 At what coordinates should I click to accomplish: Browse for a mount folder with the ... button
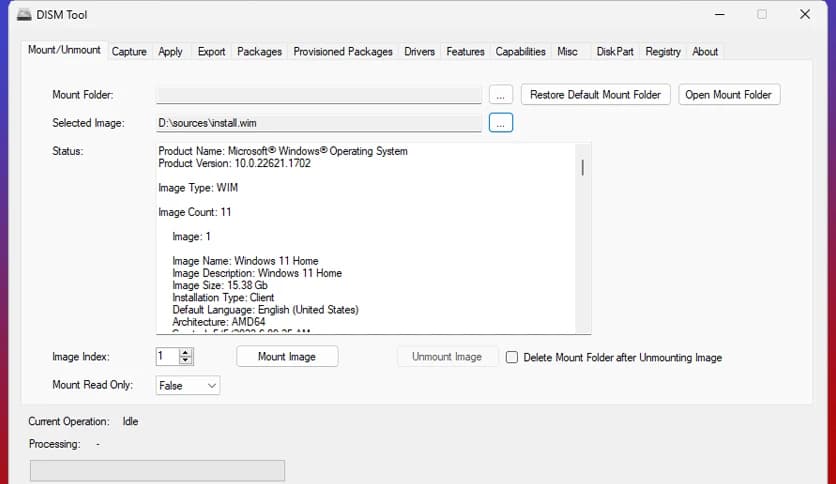pyautogui.click(x=501, y=95)
